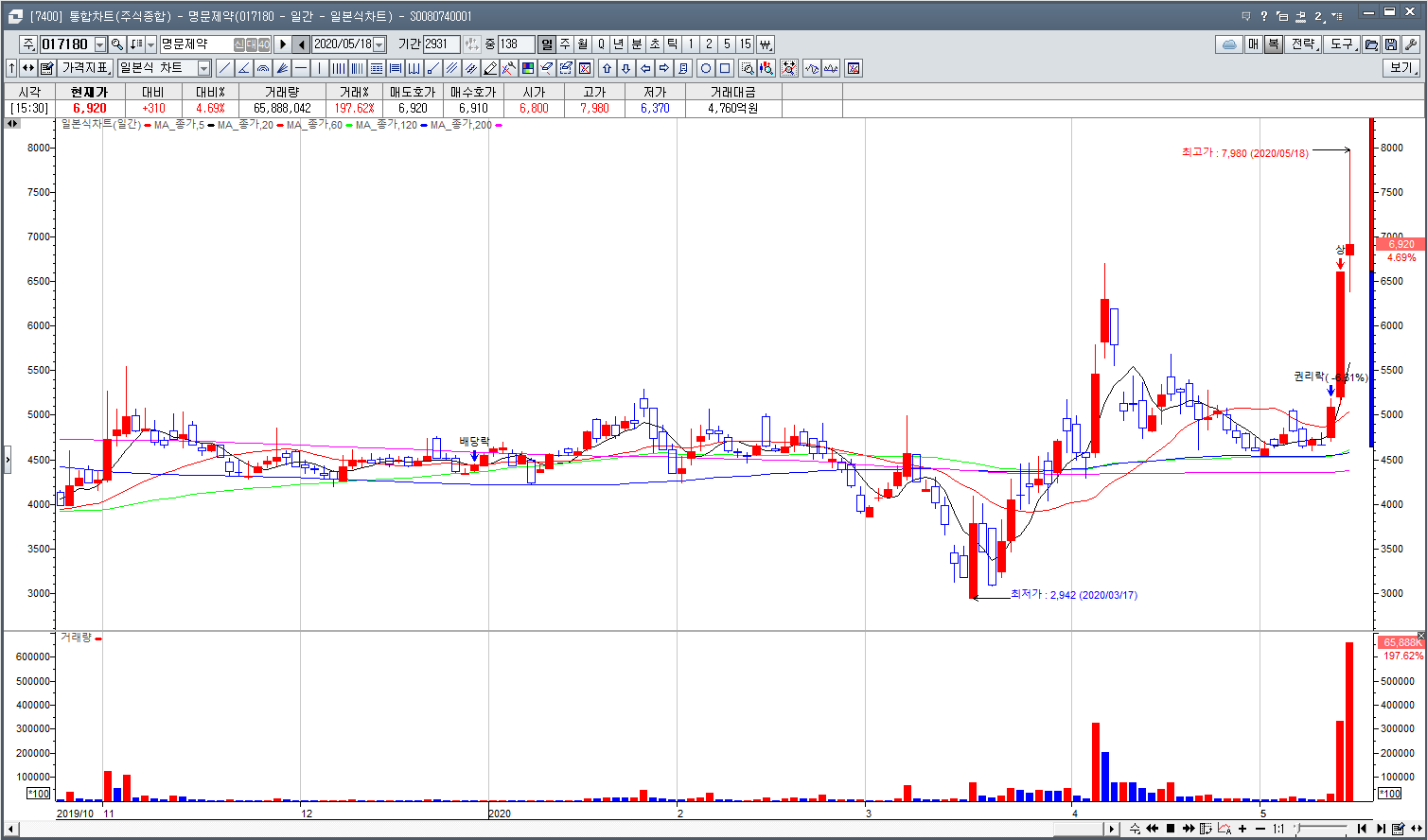Select the 1 interval button
This screenshot has width=1427, height=840.
pyautogui.click(x=691, y=44)
